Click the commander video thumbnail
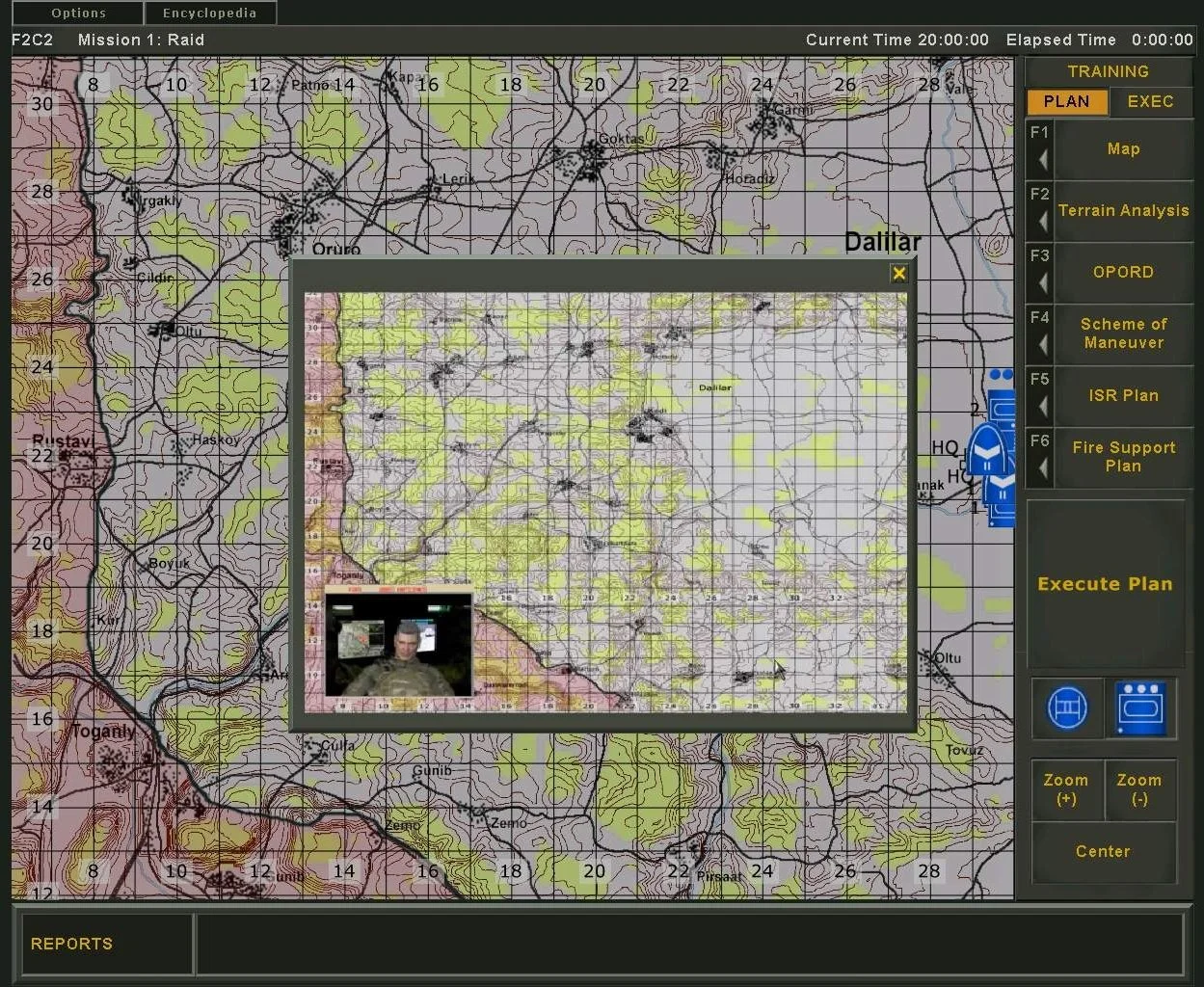1204x987 pixels. coord(398,644)
